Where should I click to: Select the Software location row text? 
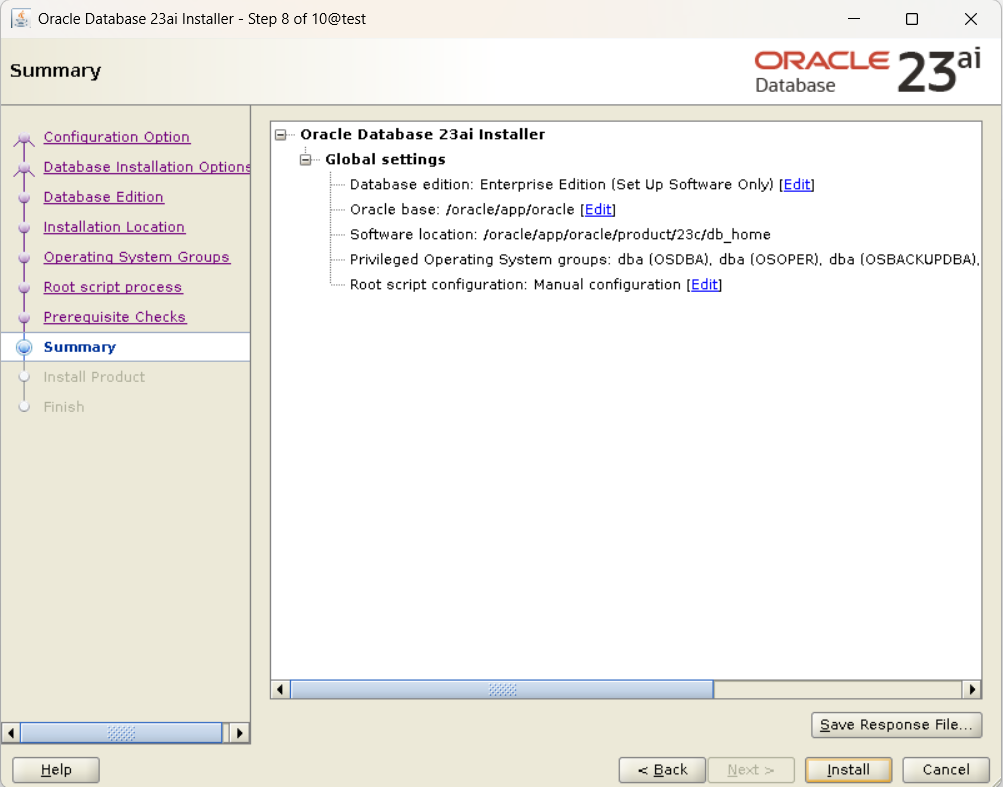pos(560,235)
